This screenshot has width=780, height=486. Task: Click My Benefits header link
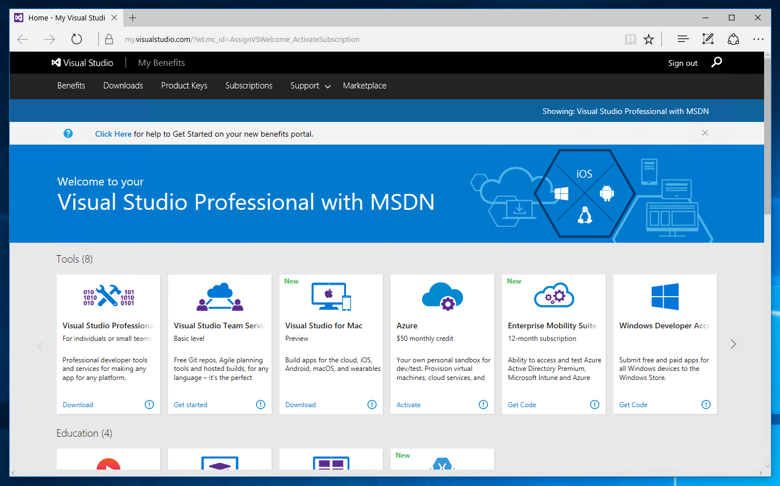coord(161,63)
